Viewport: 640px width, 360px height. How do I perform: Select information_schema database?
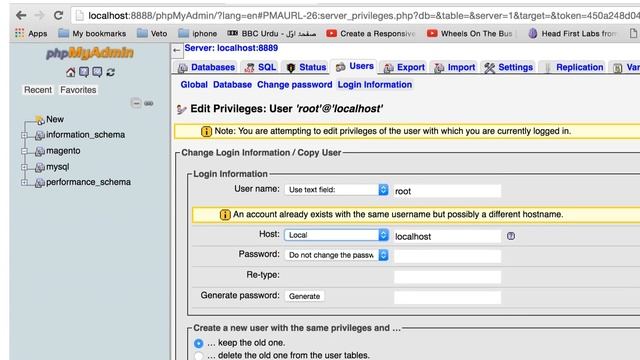click(x=85, y=135)
